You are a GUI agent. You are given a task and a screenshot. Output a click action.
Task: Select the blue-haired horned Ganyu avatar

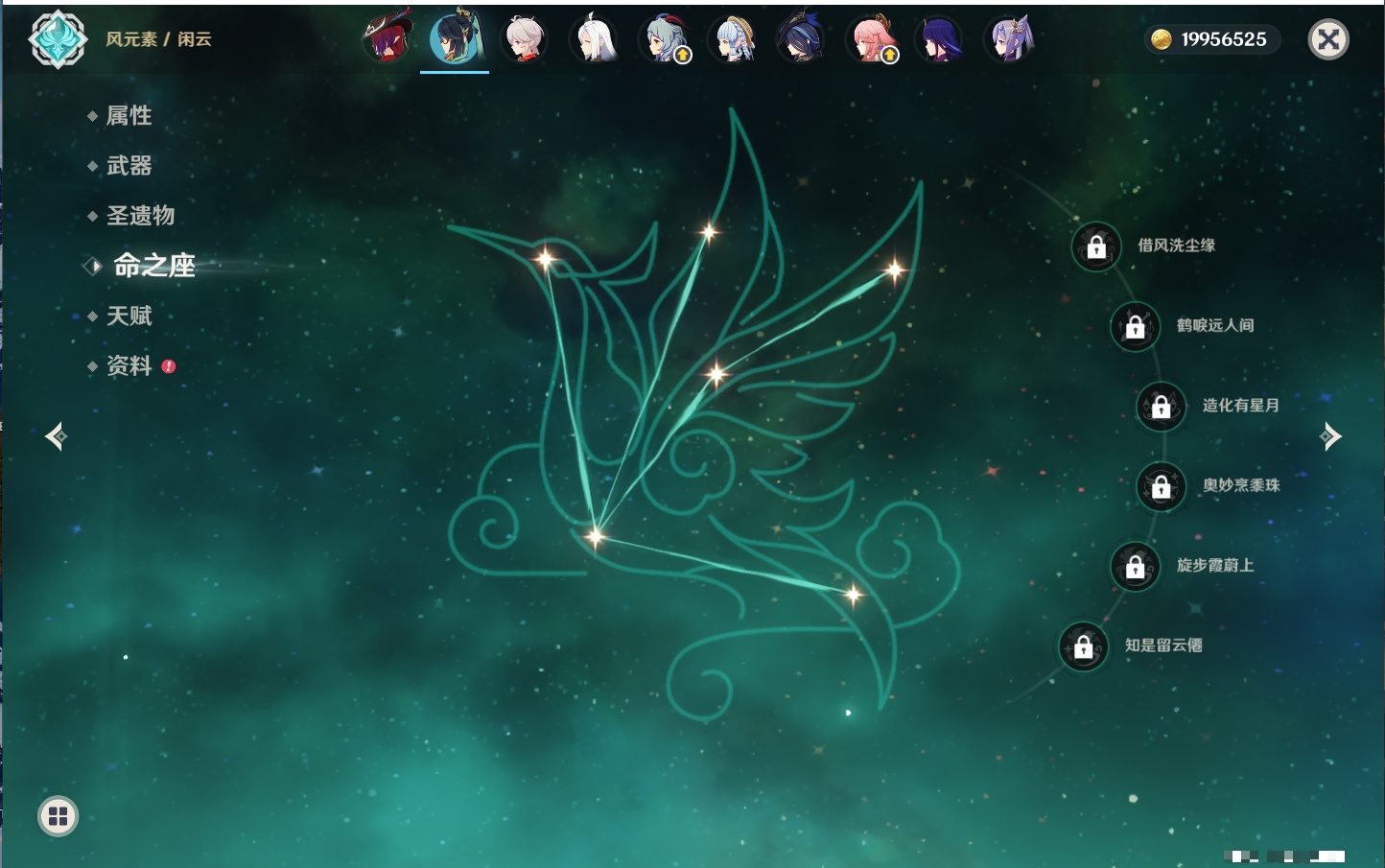tap(664, 38)
